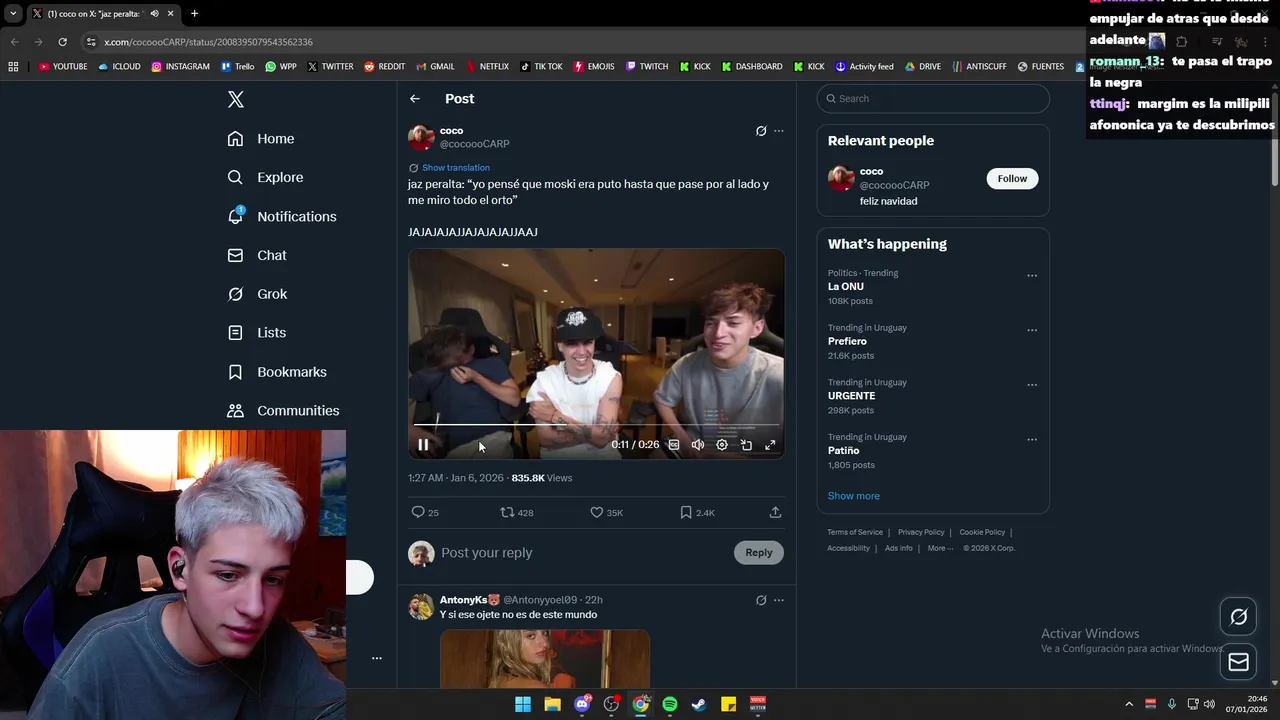Seek on the video progress bar

[x=596, y=425]
